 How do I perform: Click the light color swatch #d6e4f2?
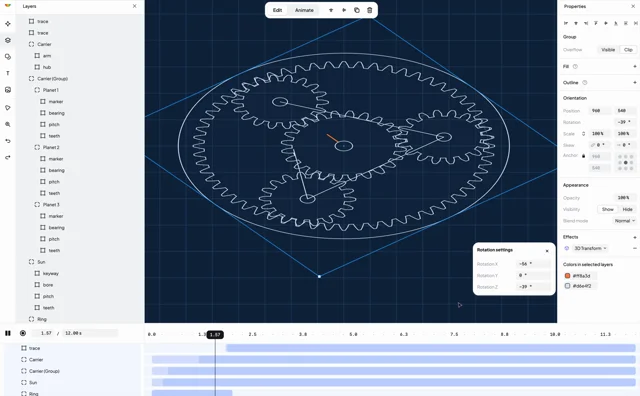pos(567,286)
